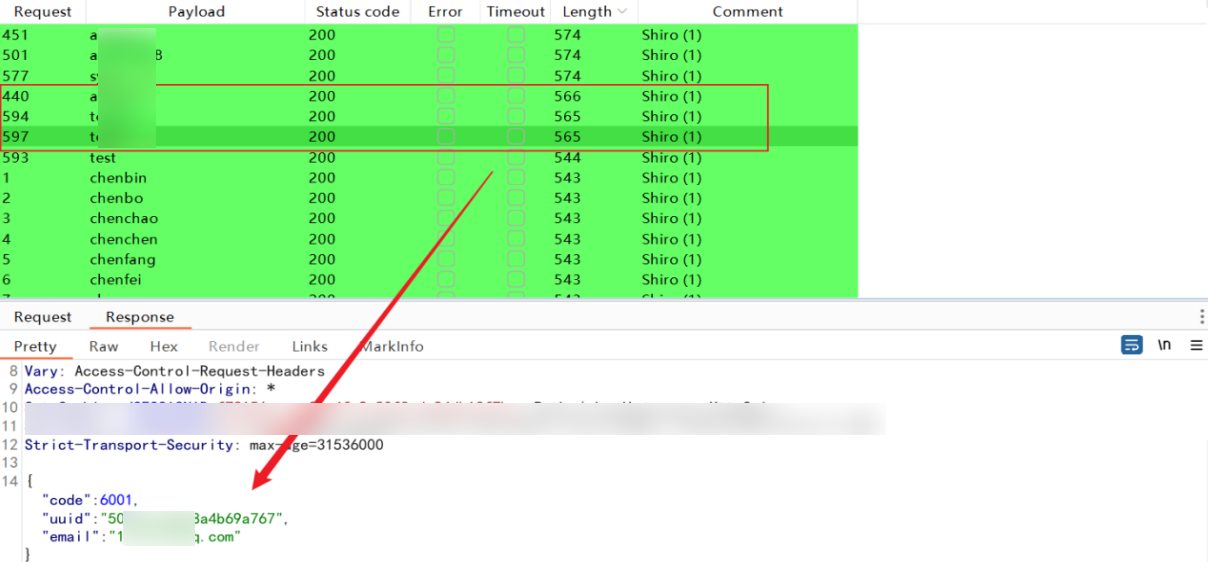Click the Length column sort arrow
The height and width of the screenshot is (562, 1208).
click(623, 12)
